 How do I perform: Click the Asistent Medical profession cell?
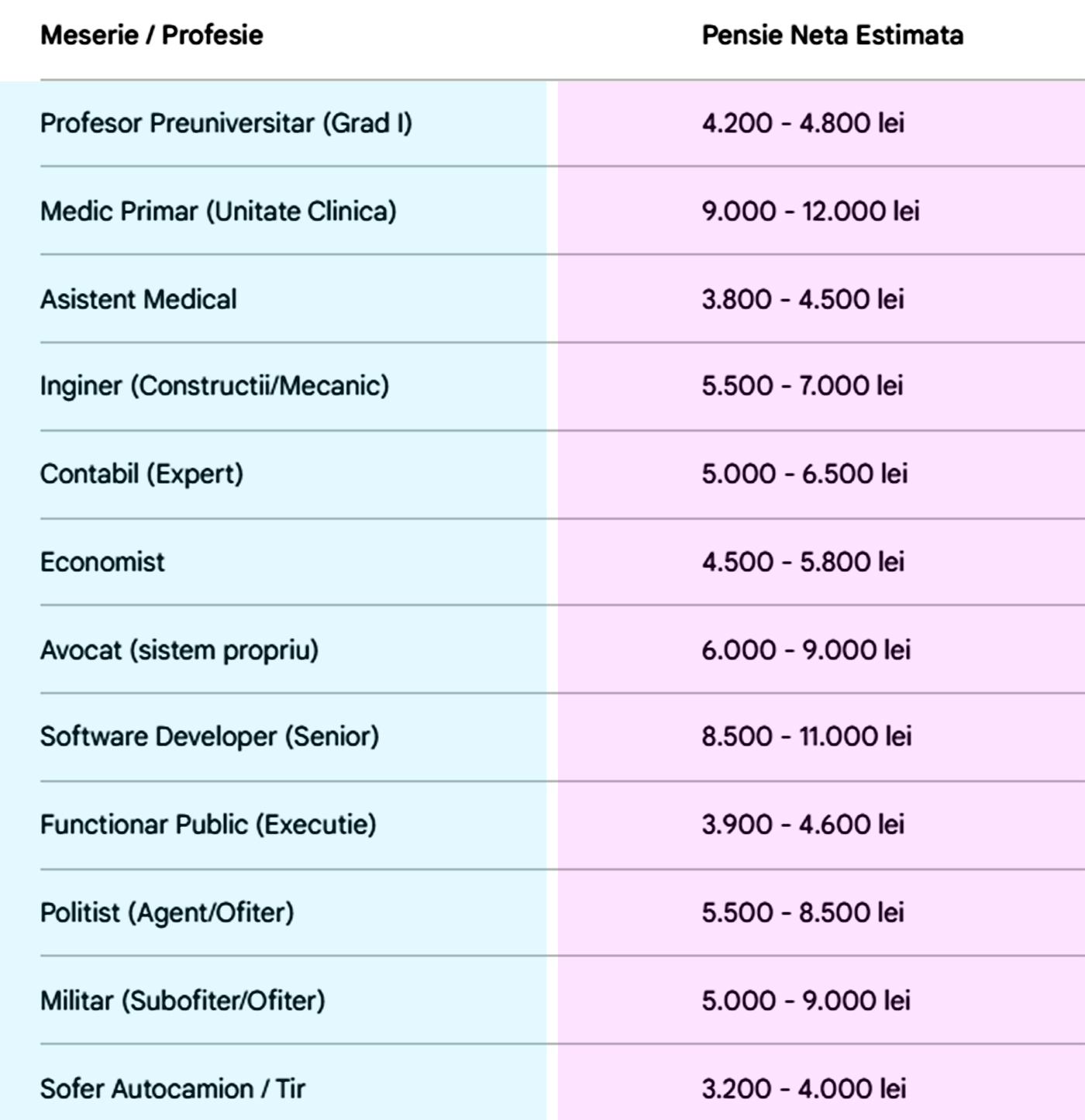[x=138, y=299]
